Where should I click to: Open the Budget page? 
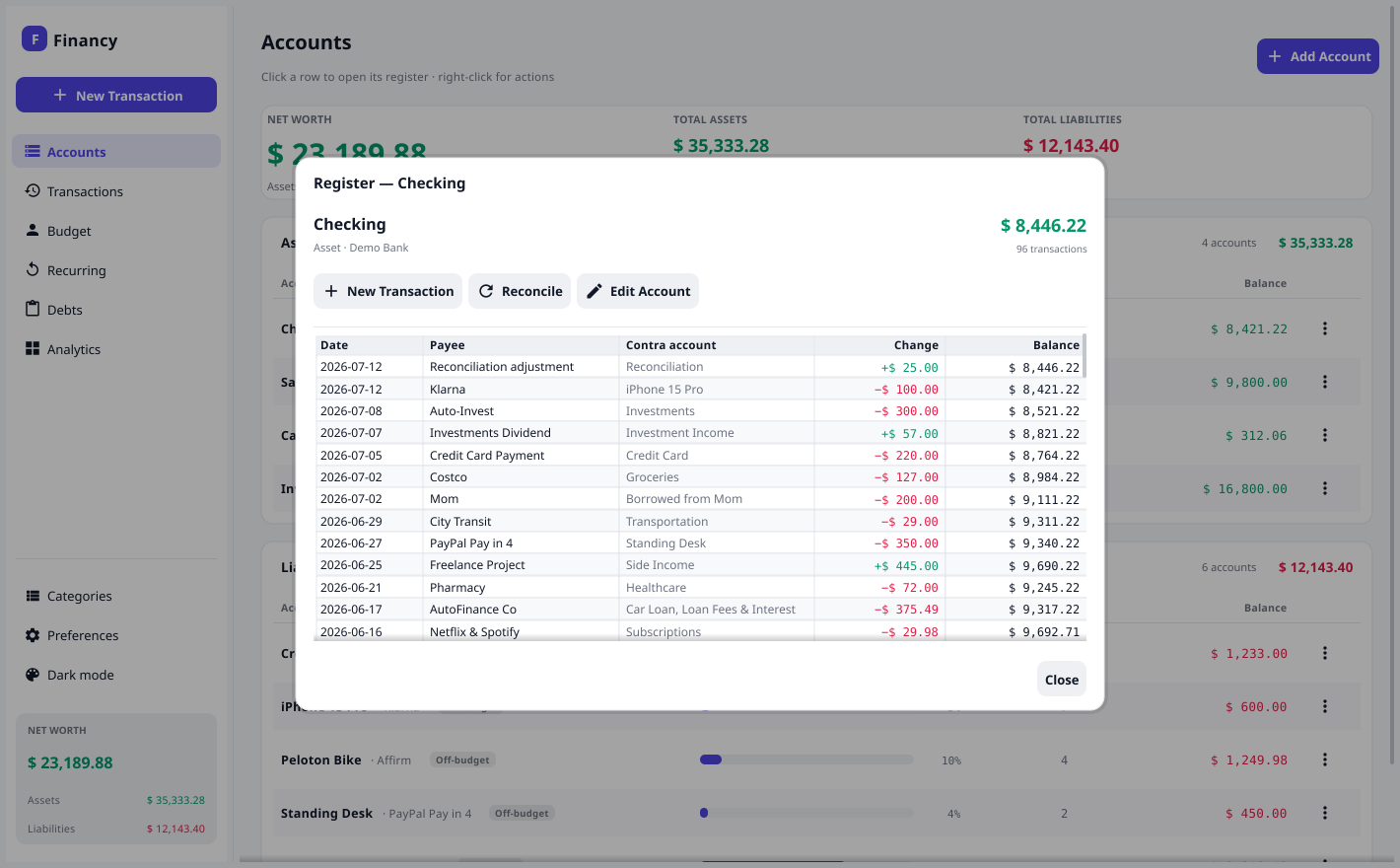coord(116,231)
